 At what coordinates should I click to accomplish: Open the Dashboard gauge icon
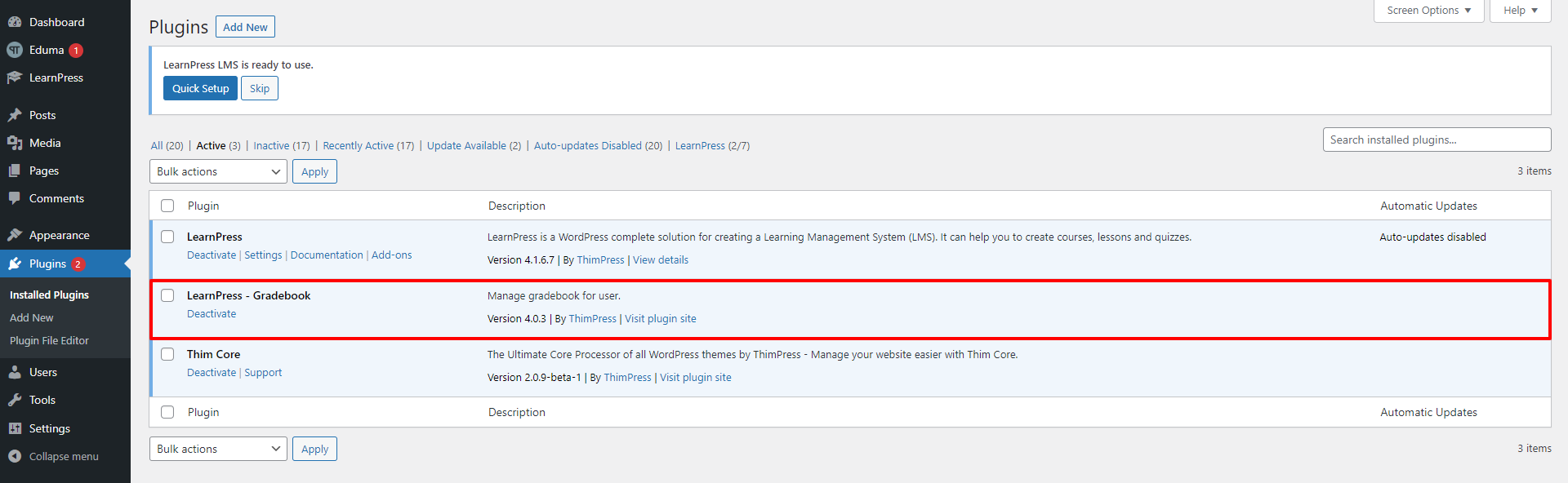(15, 22)
